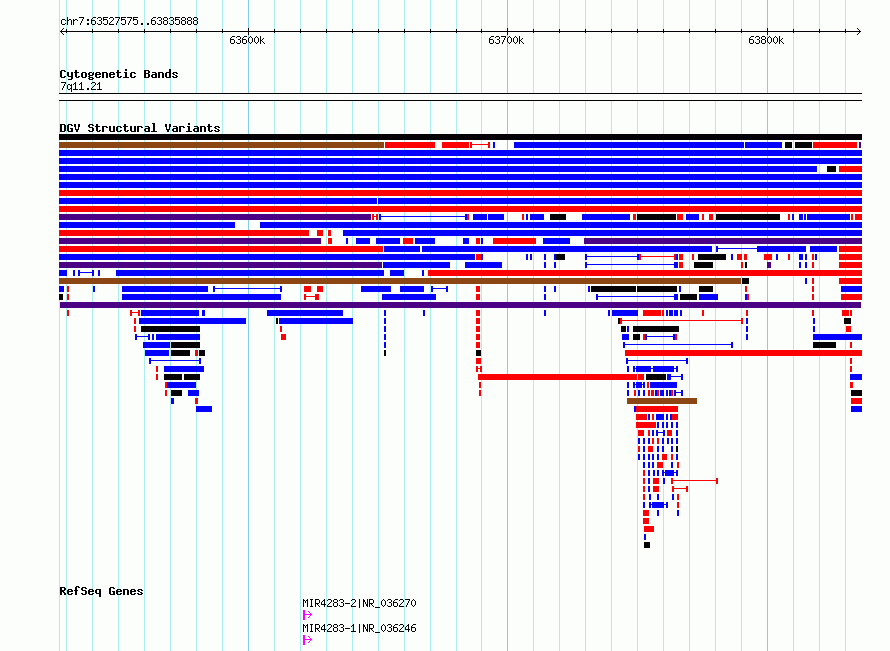The width and height of the screenshot is (890, 651).
Task: Select the topmost full-width black variant bar
Action: coord(460,137)
